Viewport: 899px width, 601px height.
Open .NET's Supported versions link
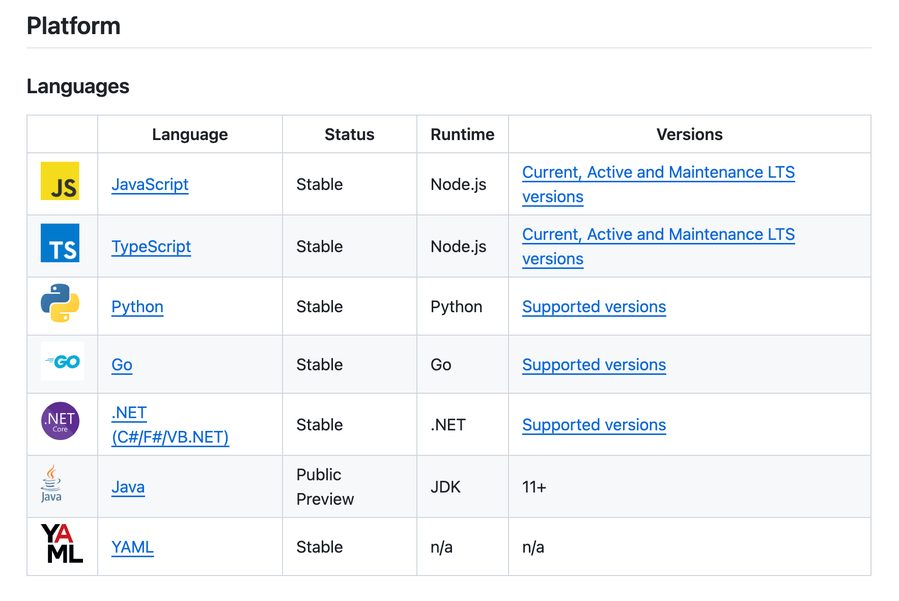(594, 425)
